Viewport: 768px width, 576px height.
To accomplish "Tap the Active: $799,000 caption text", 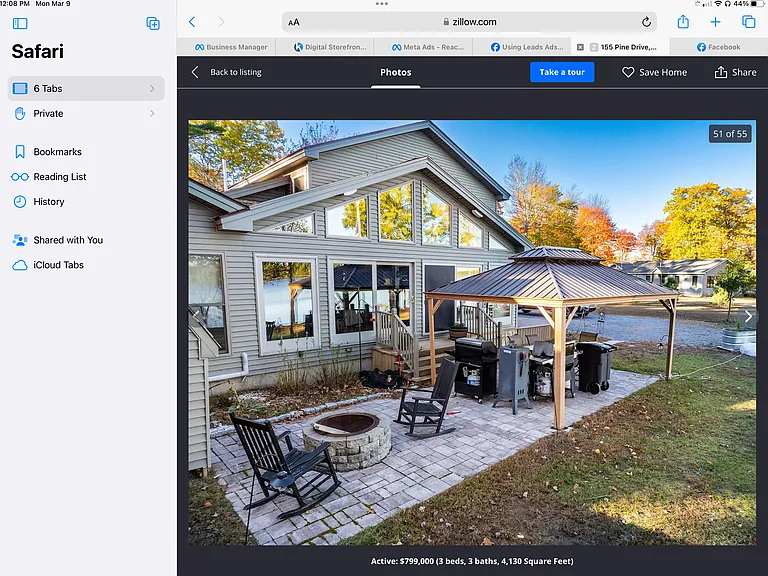I will pos(472,561).
